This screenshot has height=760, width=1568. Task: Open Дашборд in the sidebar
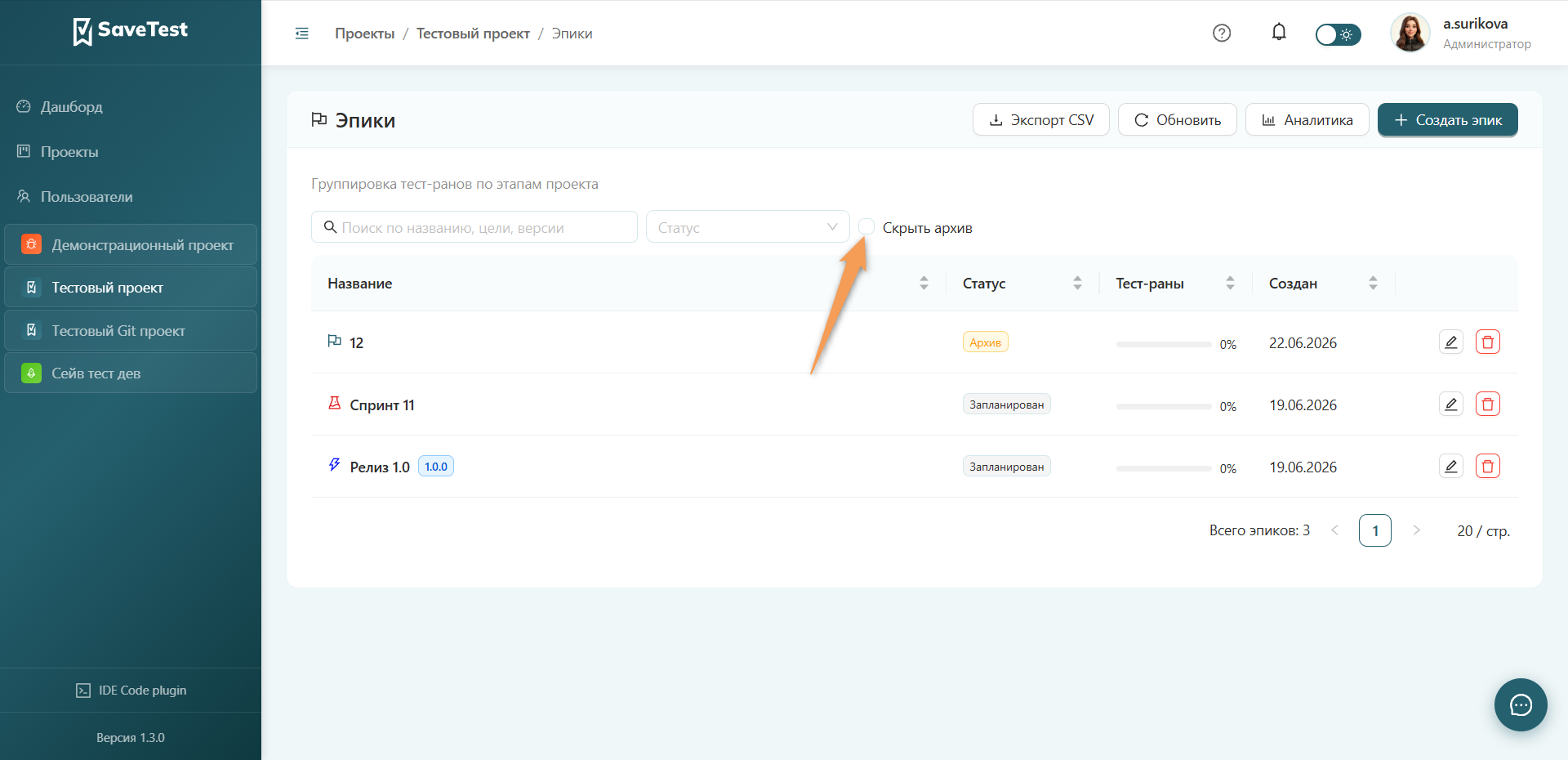click(x=71, y=107)
